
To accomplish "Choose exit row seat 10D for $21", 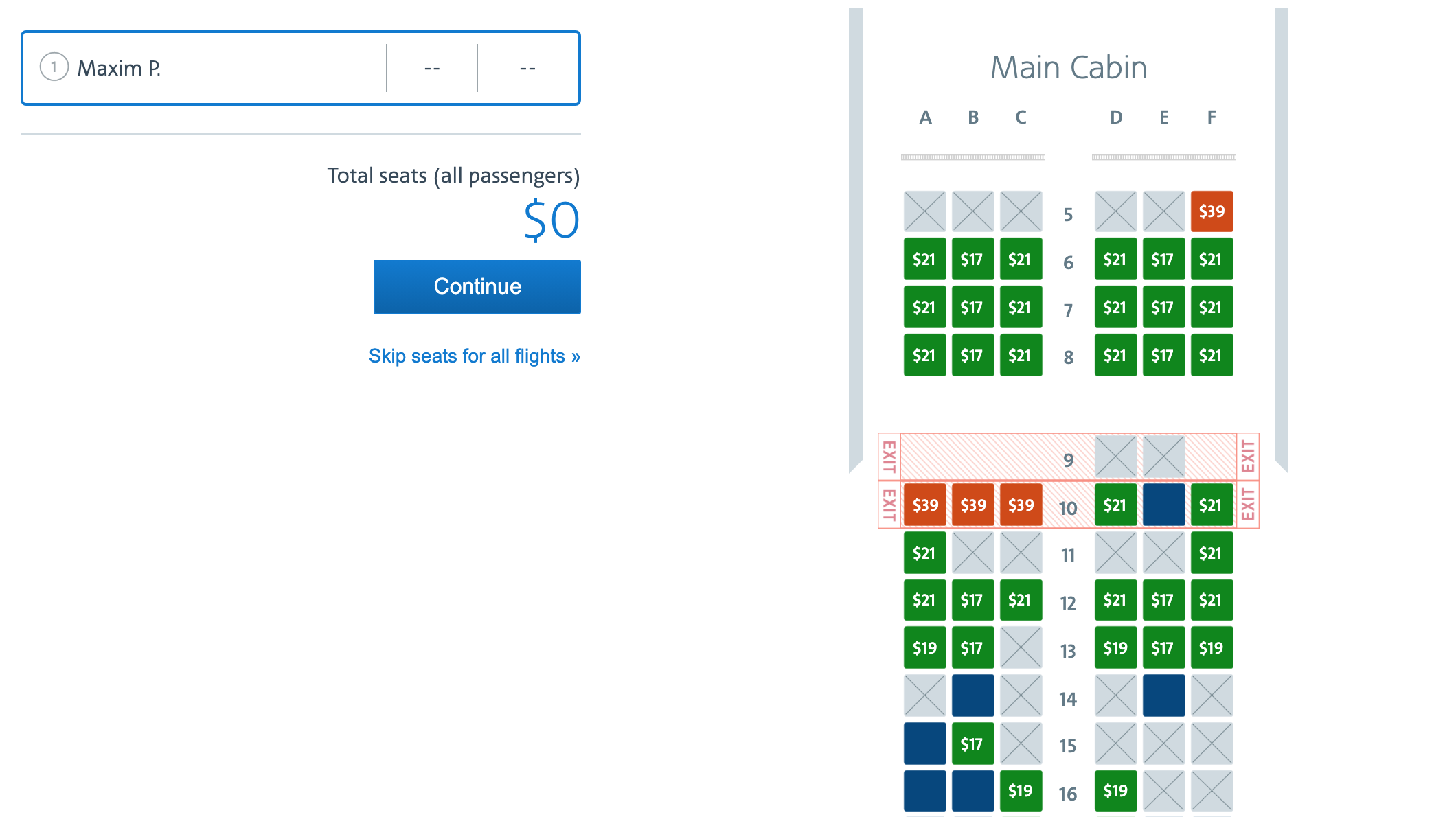I will [x=1115, y=505].
